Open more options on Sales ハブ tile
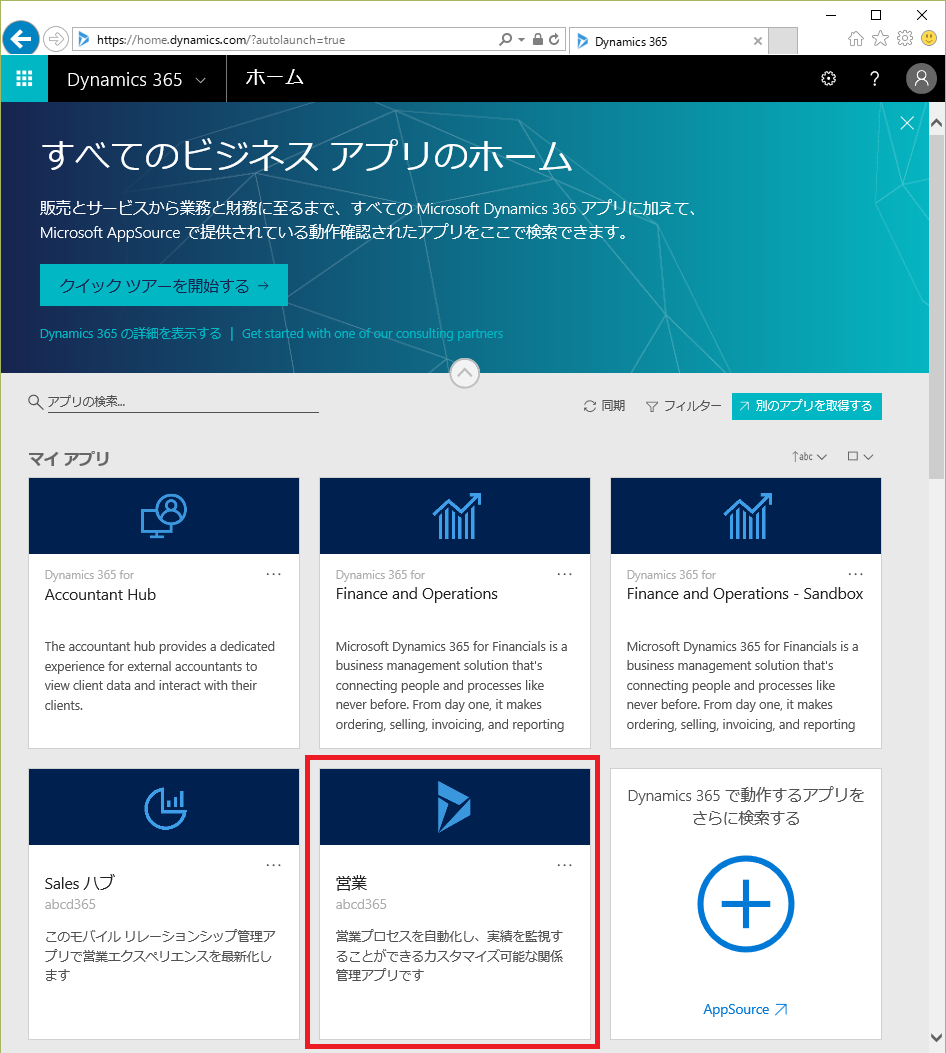 273,865
